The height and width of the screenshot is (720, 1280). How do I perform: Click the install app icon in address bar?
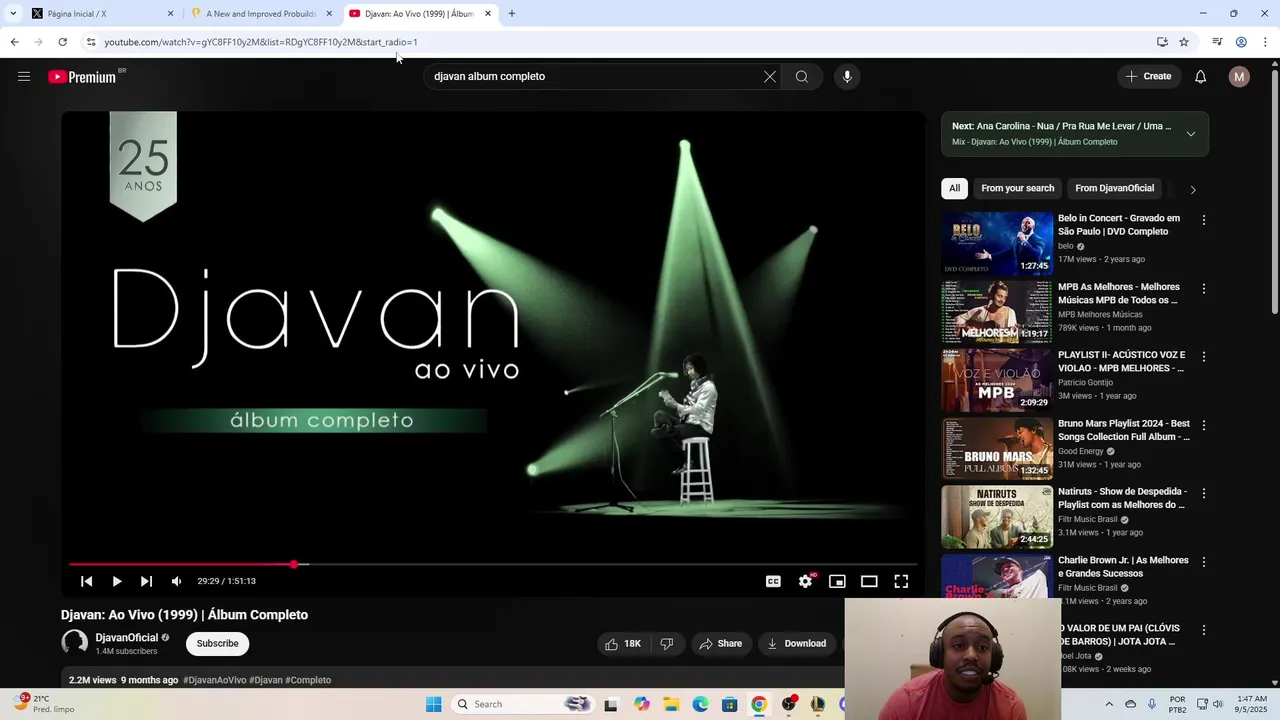(x=1162, y=42)
